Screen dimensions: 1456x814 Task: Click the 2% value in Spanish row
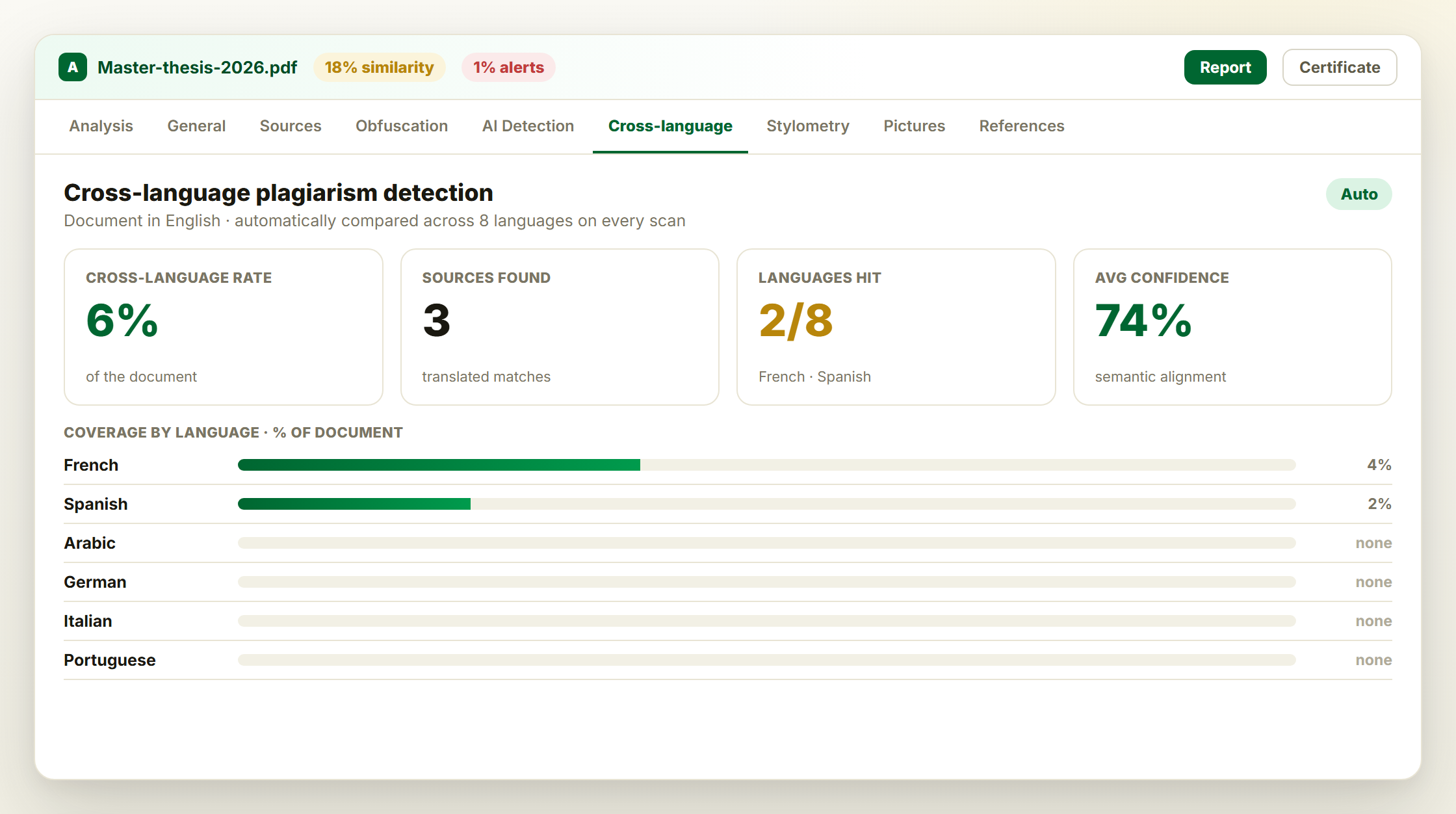point(1379,504)
